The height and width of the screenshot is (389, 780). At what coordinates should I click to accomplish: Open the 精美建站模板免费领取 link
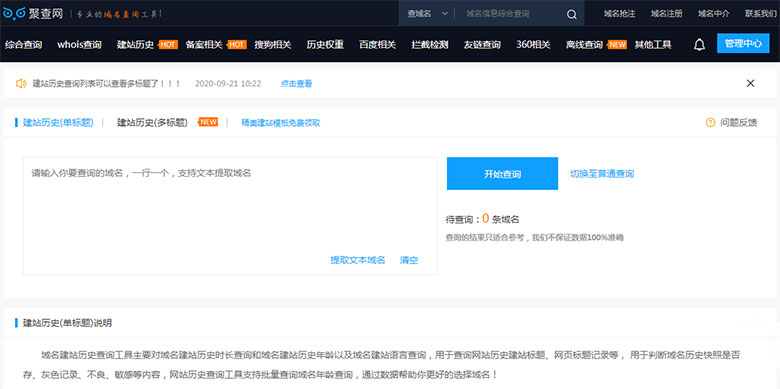281,123
